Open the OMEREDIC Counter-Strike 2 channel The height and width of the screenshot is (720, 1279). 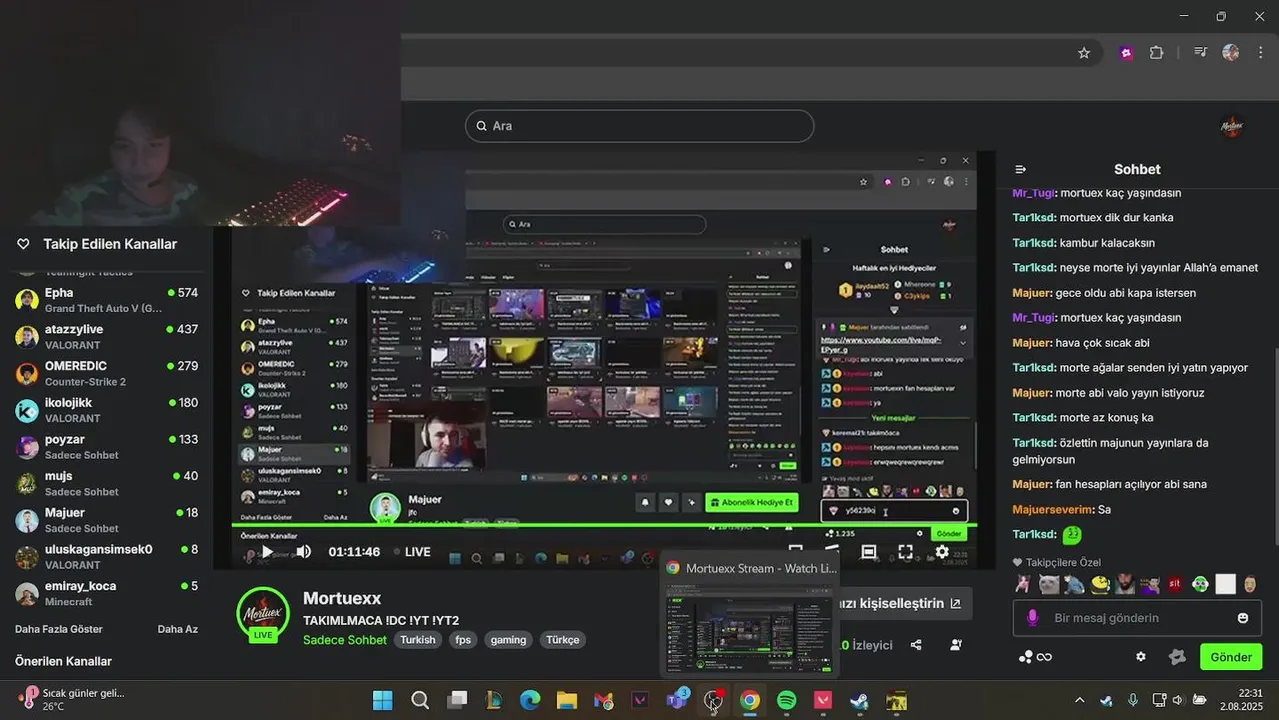pyautogui.click(x=107, y=373)
